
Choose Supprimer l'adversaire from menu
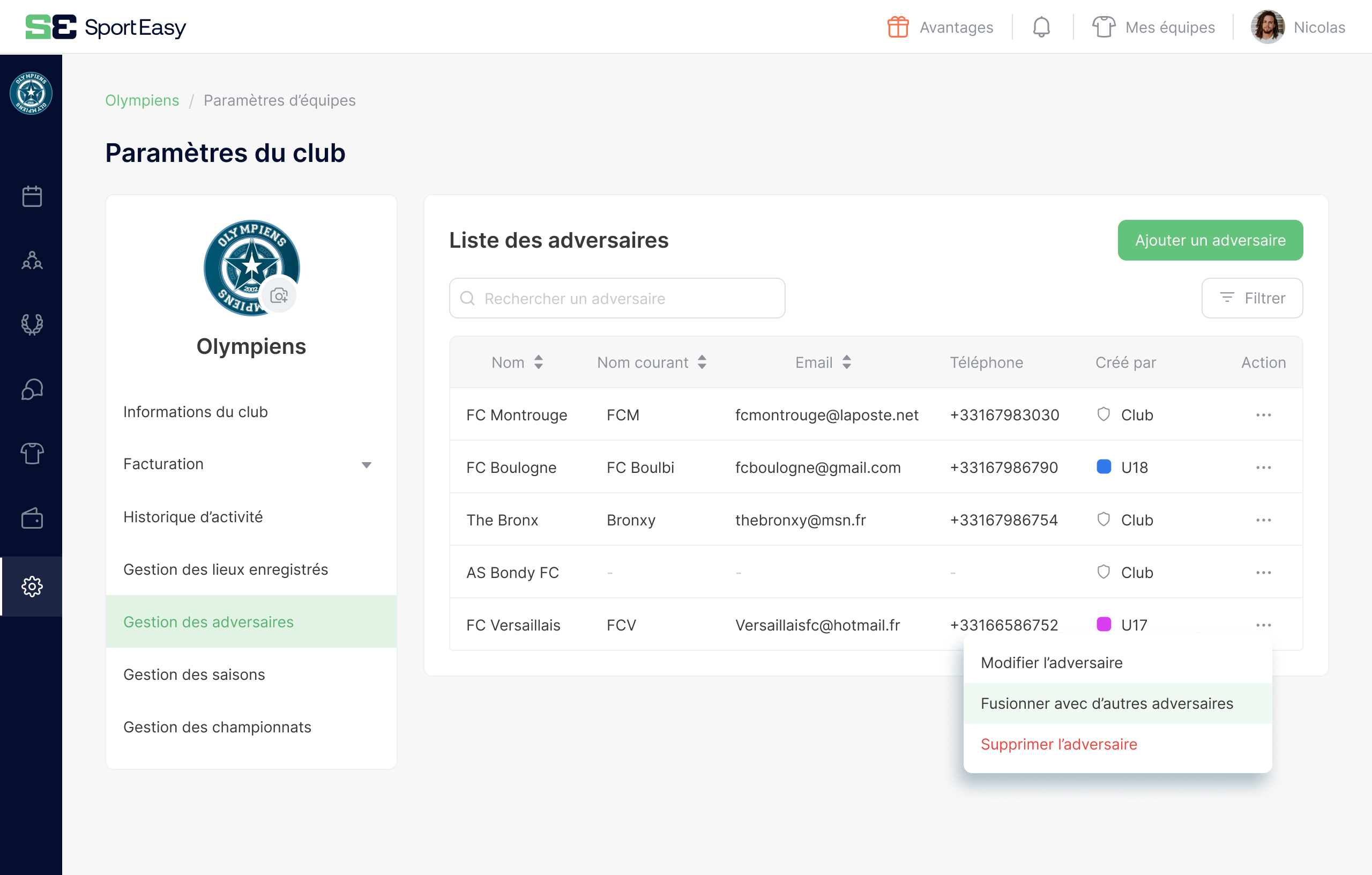tap(1058, 744)
